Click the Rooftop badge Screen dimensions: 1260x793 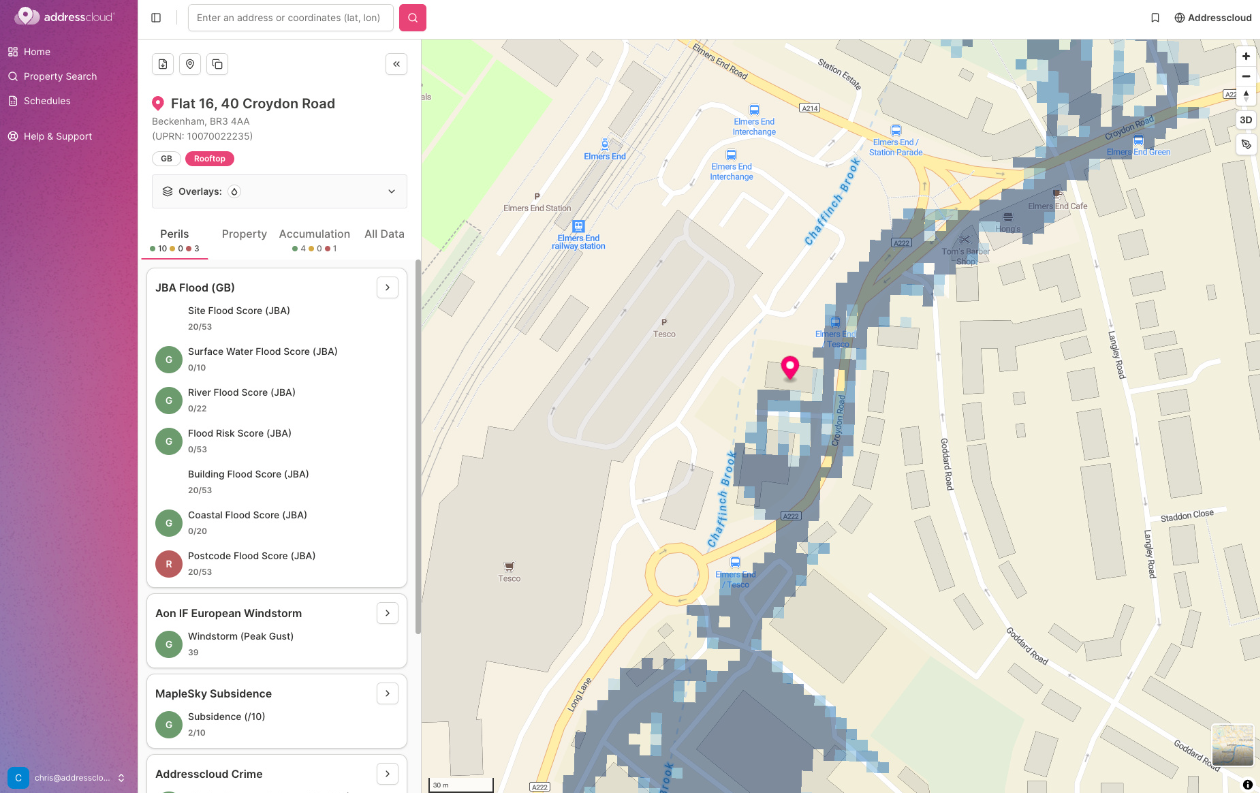(209, 158)
